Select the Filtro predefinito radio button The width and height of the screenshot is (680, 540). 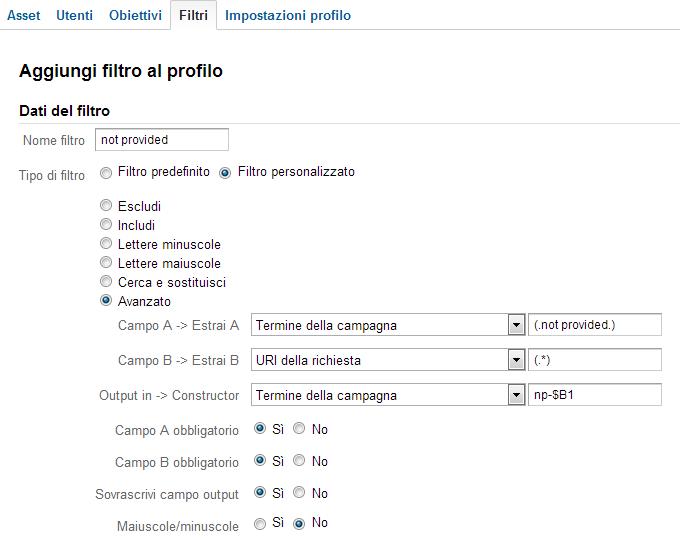(x=106, y=173)
